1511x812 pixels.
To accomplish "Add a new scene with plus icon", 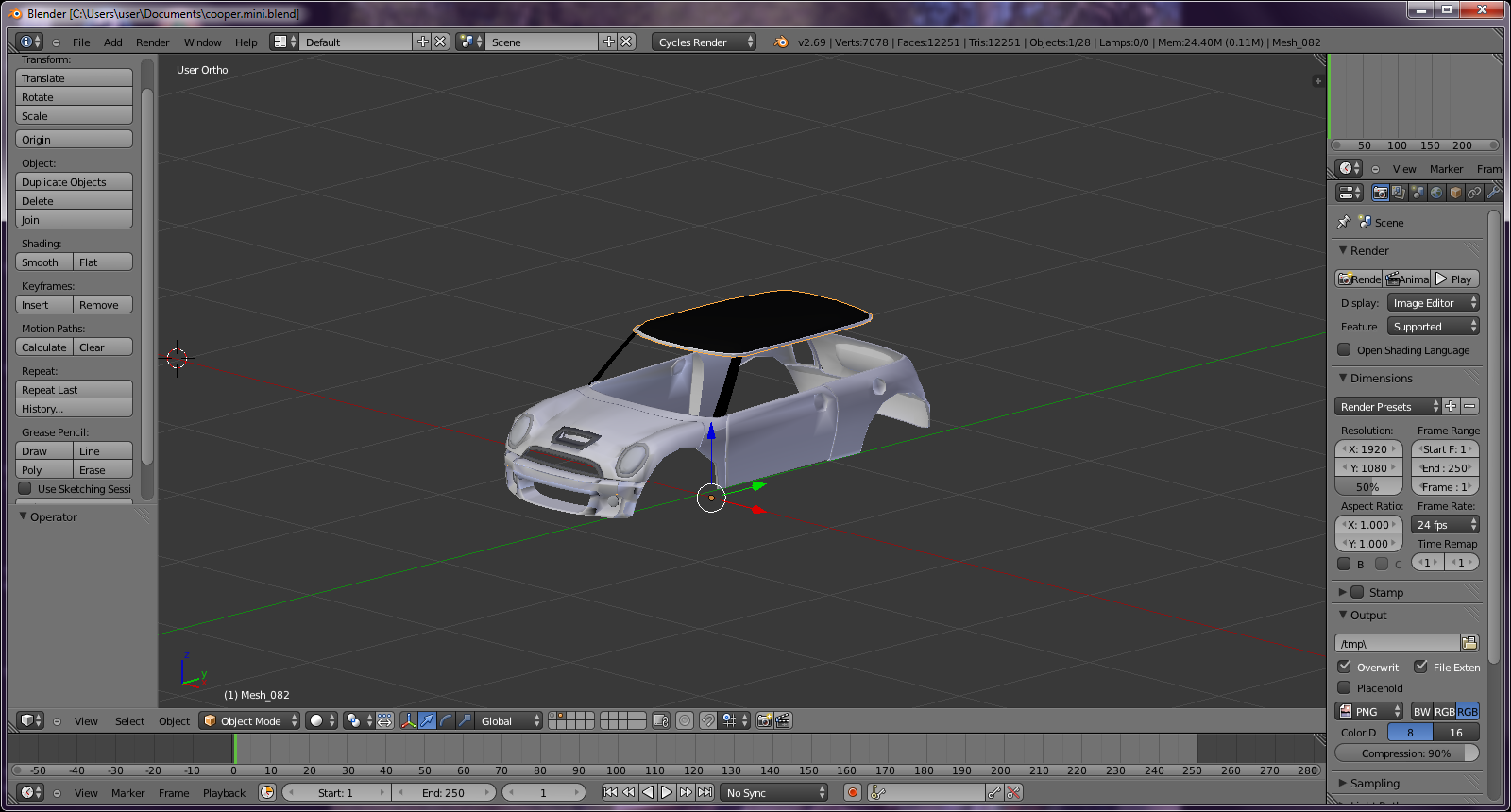I will click(x=609, y=42).
